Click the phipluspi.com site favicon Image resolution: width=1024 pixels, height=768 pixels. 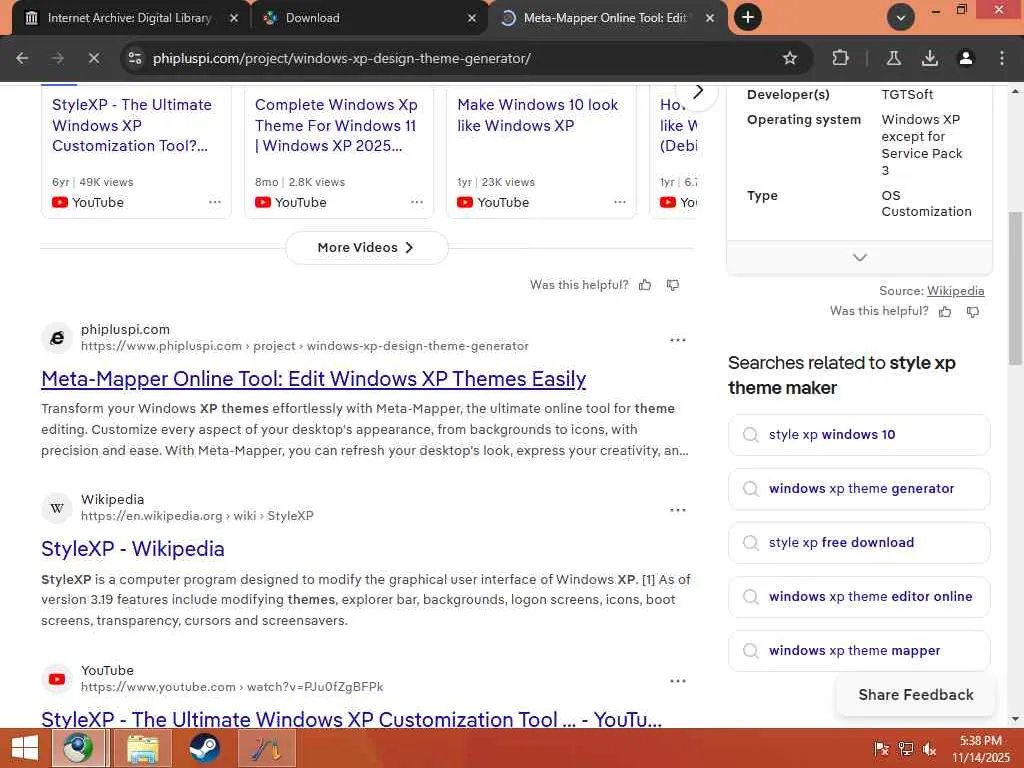click(x=57, y=338)
